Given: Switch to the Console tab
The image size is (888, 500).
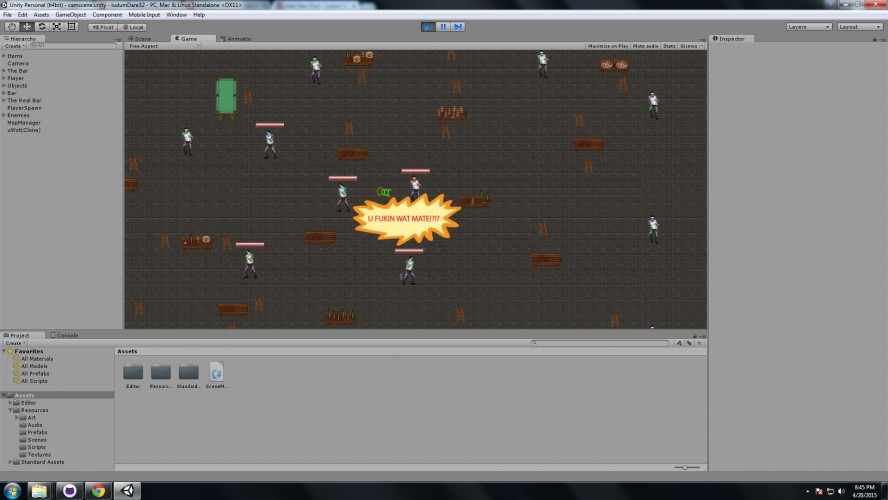Looking at the screenshot, I should [x=64, y=335].
